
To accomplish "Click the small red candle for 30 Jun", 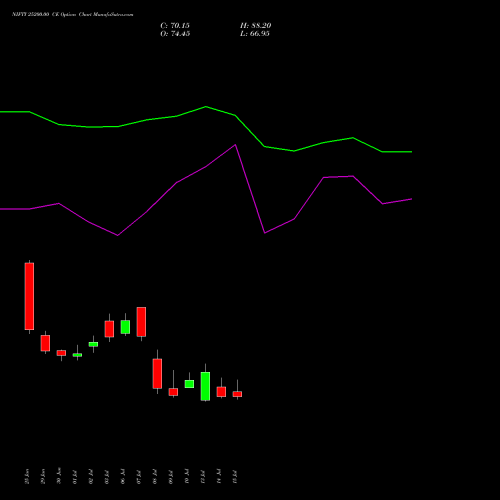I will 61,353.
